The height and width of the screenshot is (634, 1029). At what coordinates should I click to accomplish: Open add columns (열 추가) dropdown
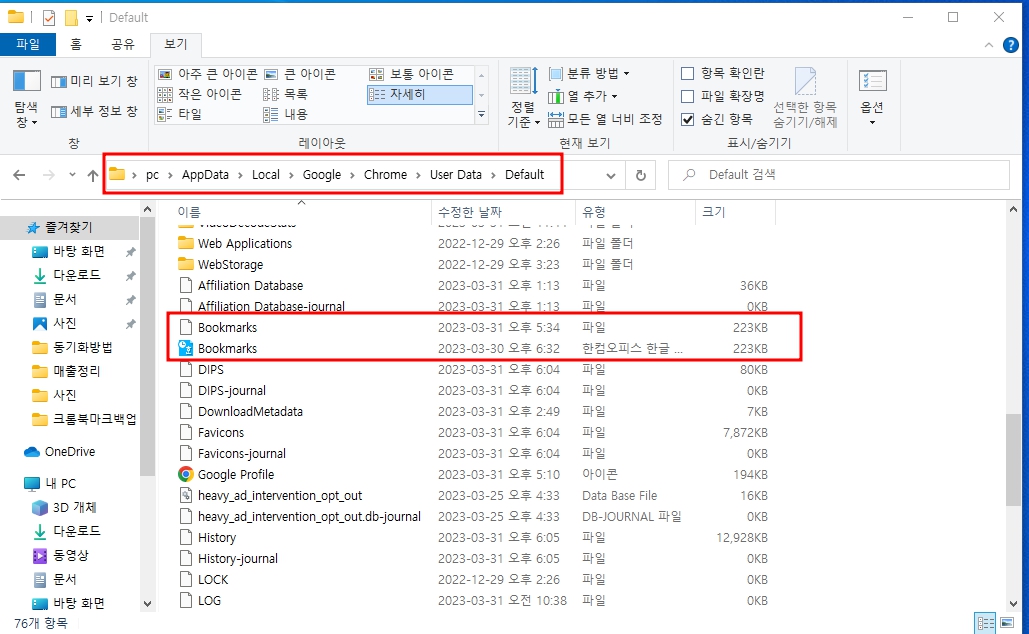point(583,96)
